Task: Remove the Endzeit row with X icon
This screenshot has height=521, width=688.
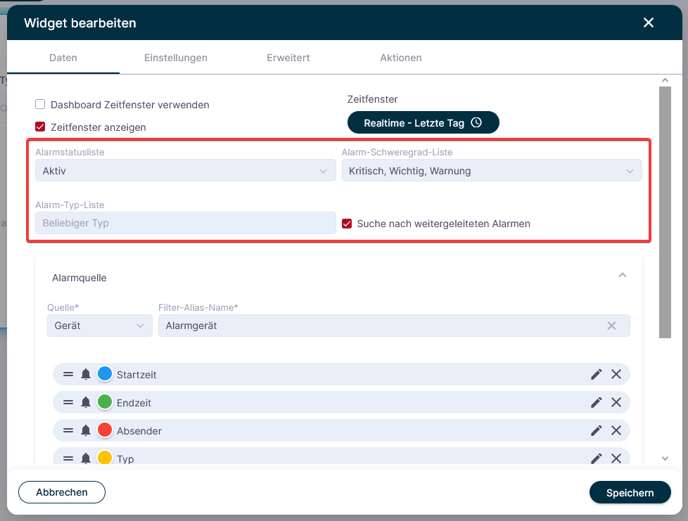Action: tap(616, 402)
